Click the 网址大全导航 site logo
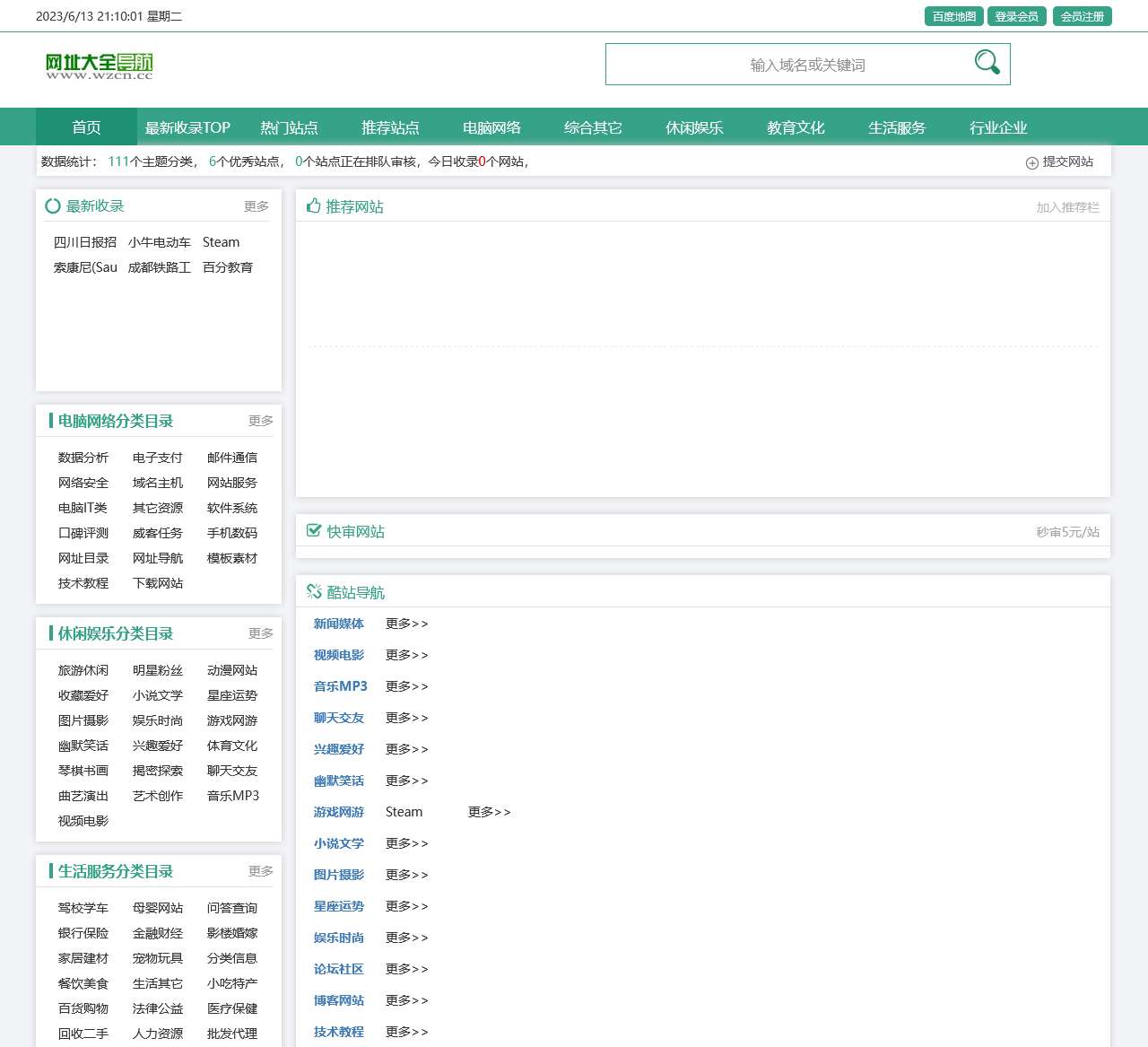Viewport: 1148px width, 1047px height. tap(100, 65)
